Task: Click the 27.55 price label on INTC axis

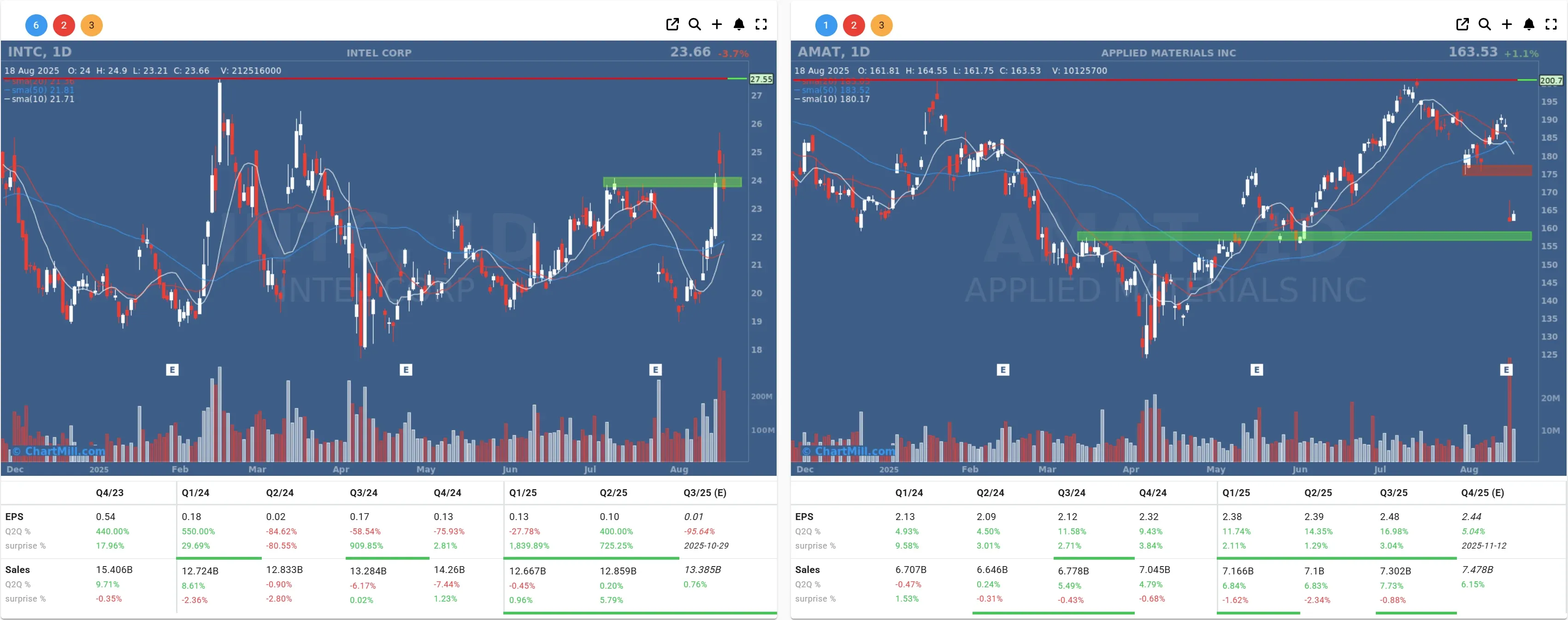Action: 761,79
